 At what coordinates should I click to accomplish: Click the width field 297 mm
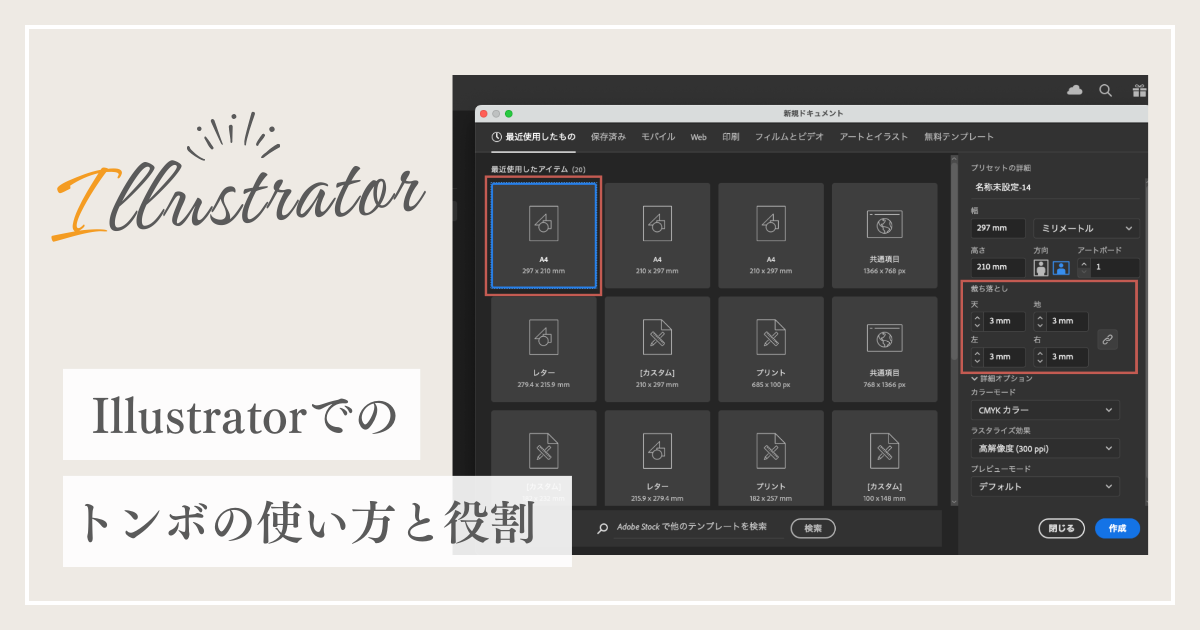[998, 228]
